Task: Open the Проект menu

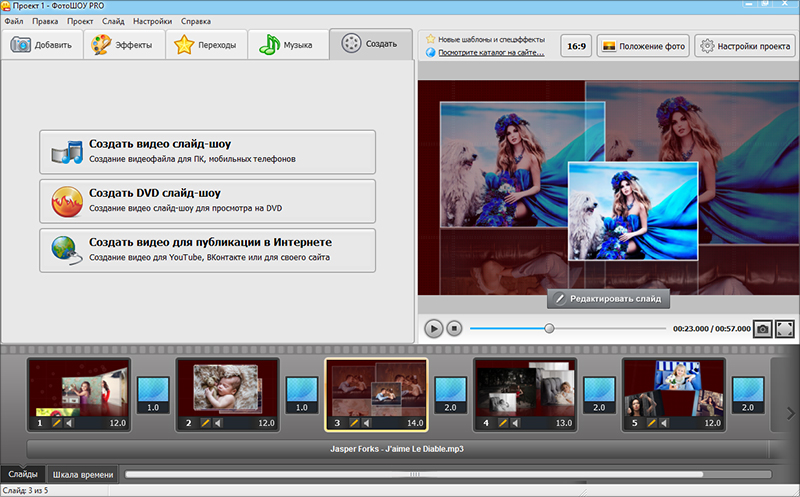Action: (80, 21)
